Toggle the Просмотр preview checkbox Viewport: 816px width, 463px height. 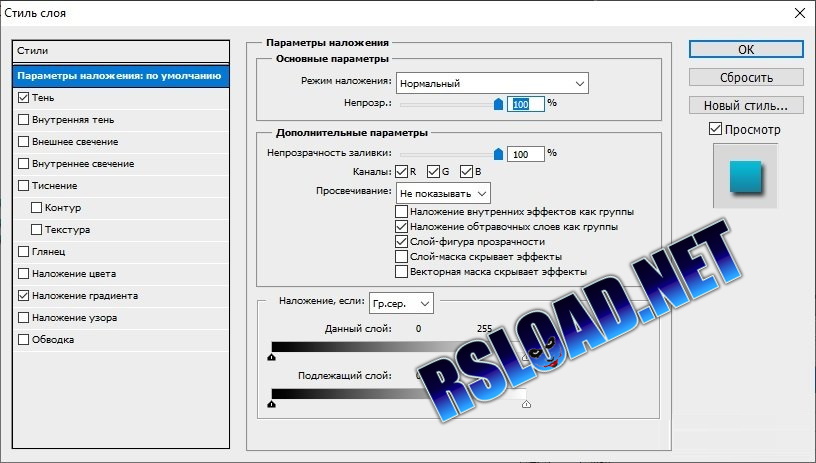pyautogui.click(x=716, y=129)
